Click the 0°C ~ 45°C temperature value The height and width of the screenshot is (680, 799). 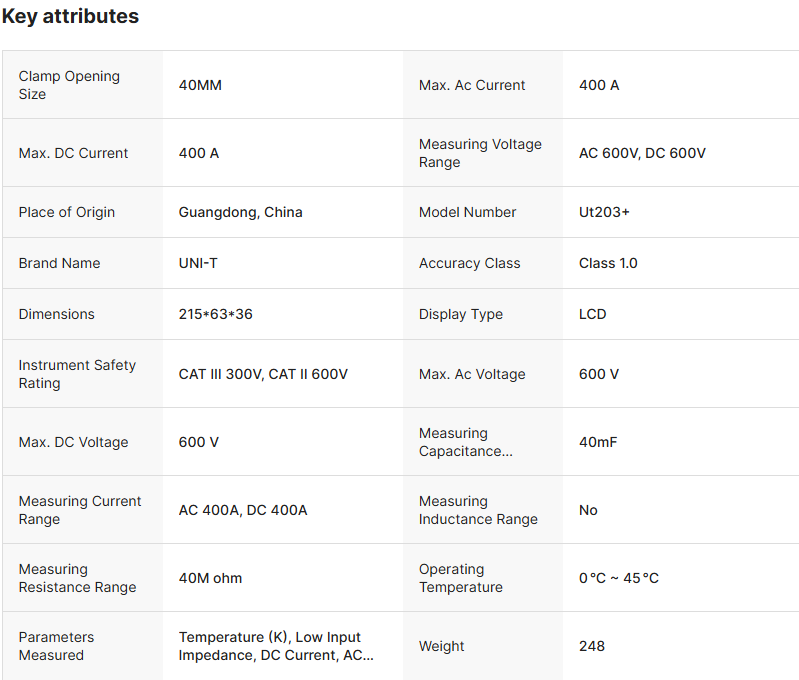[619, 578]
